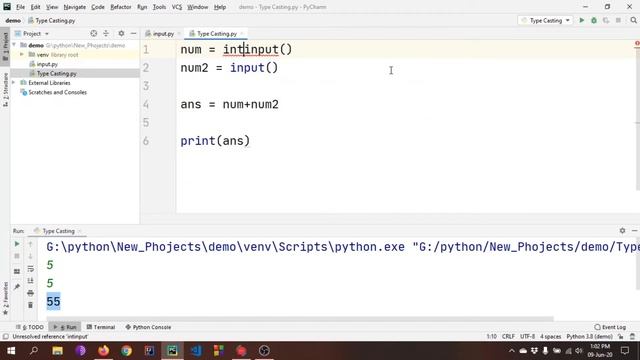Rerun program in Run panel

point(17,244)
